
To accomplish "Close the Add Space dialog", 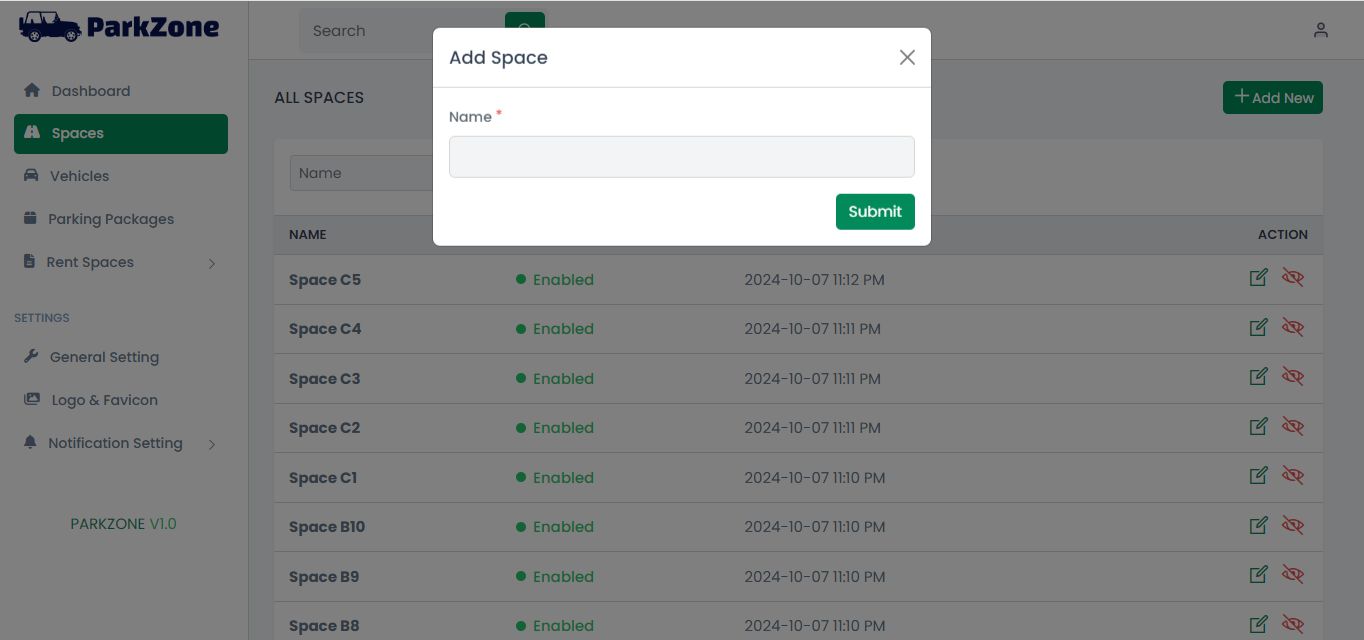I will tap(907, 57).
